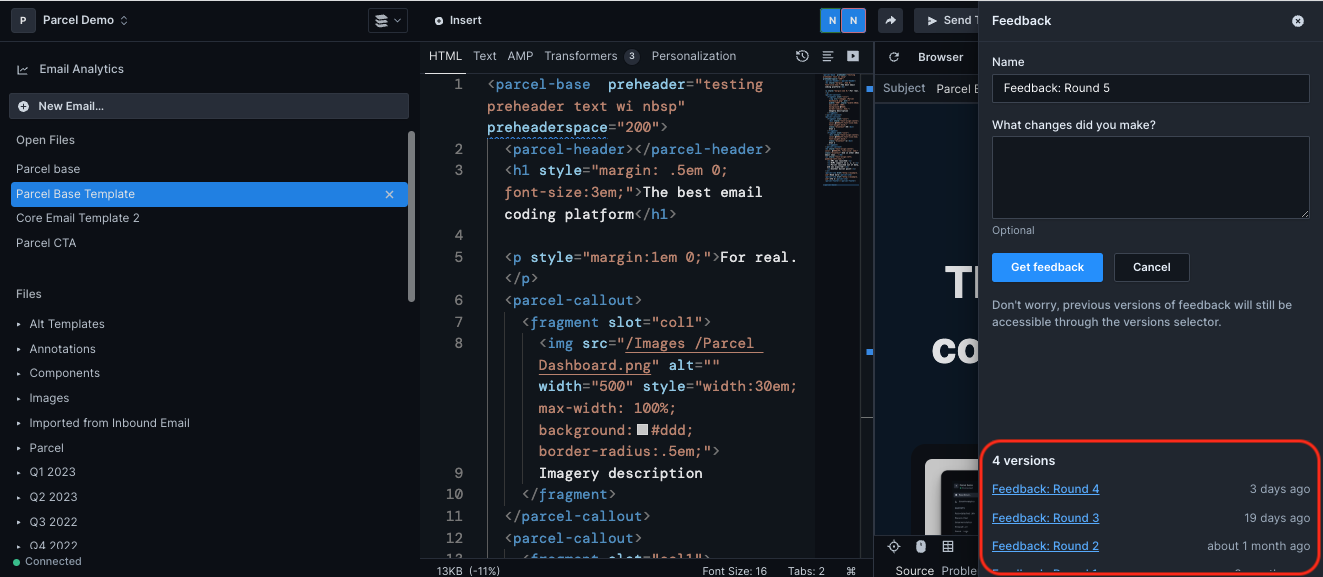Expand the Alt Templates folder
Image resolution: width=1323 pixels, height=577 pixels.
pos(61,324)
